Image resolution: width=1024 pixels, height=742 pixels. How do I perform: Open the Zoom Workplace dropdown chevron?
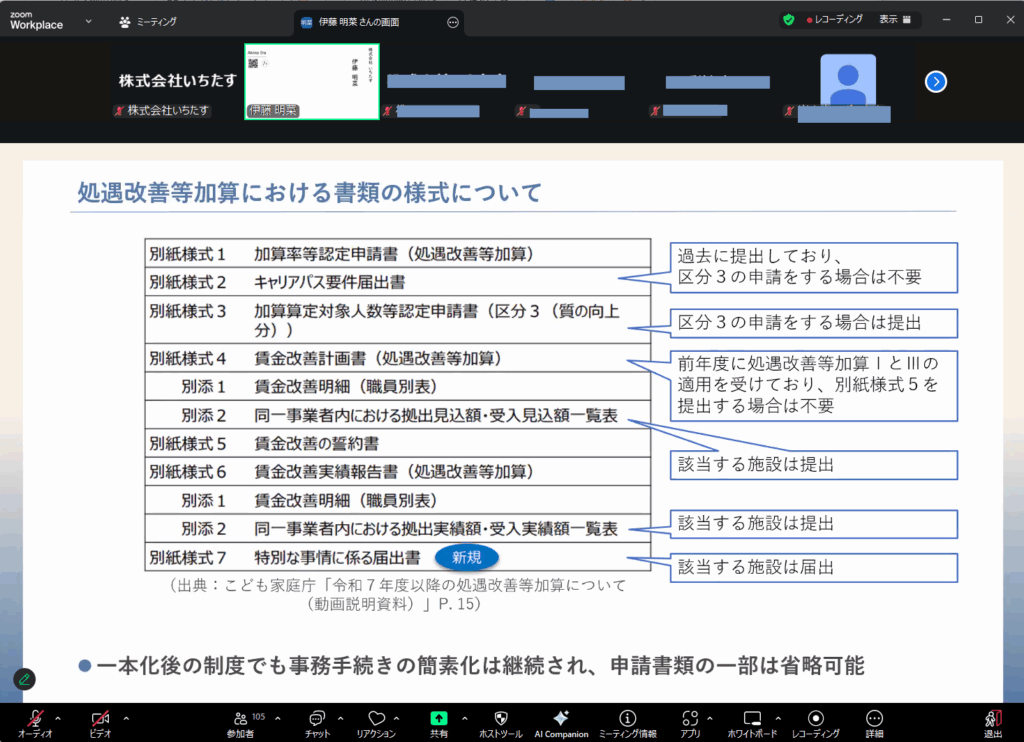coord(89,20)
